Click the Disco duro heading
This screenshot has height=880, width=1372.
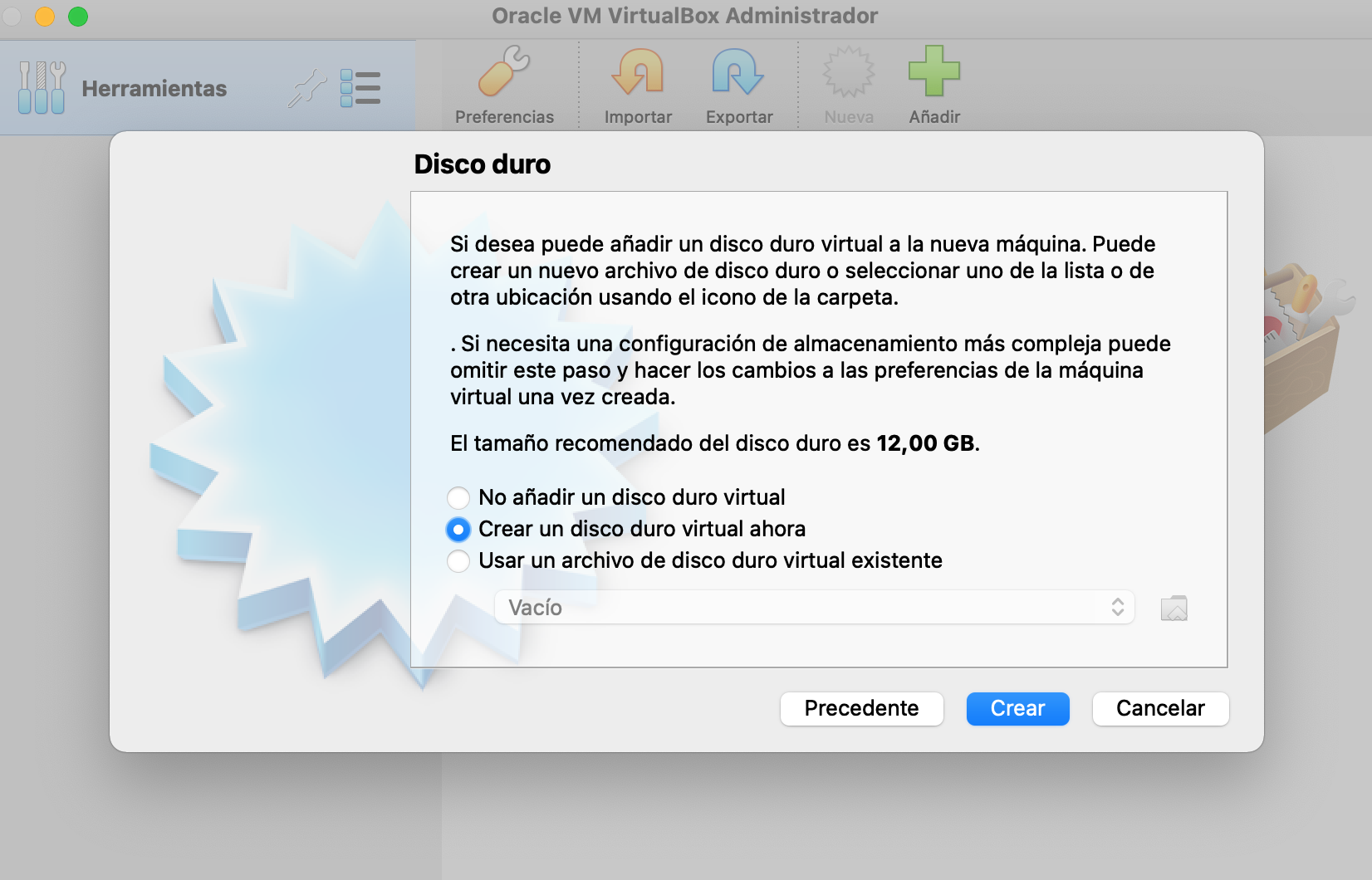(x=483, y=164)
